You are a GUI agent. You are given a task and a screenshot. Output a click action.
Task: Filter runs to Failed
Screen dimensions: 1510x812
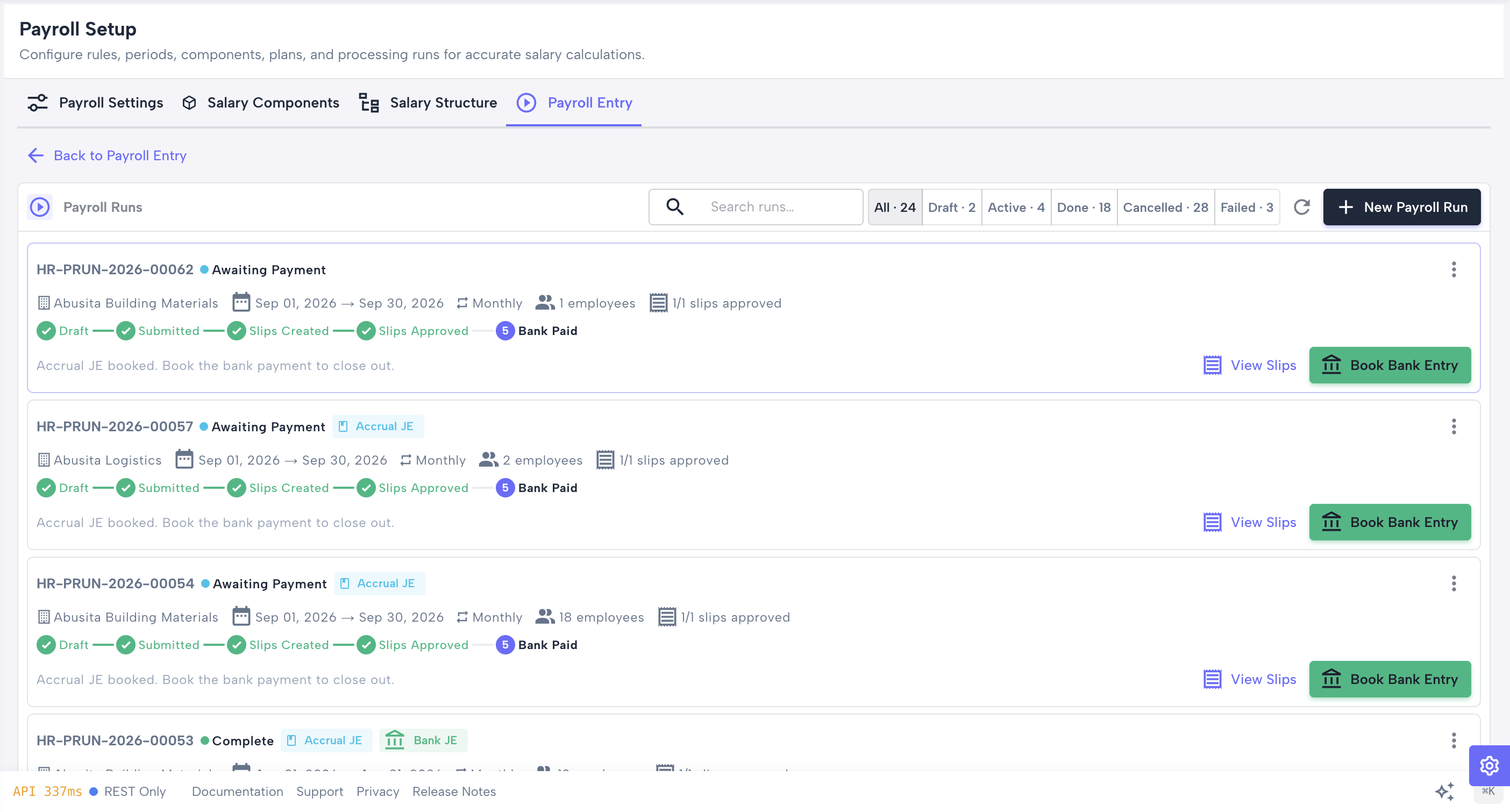tap(1246, 208)
